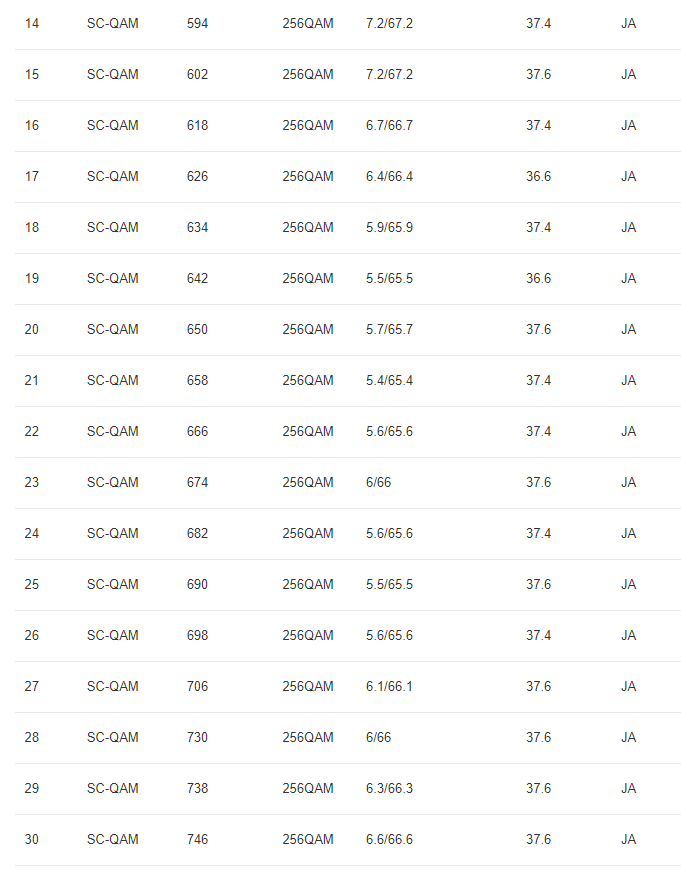
Task: Select channel number 18
Action: 32,227
